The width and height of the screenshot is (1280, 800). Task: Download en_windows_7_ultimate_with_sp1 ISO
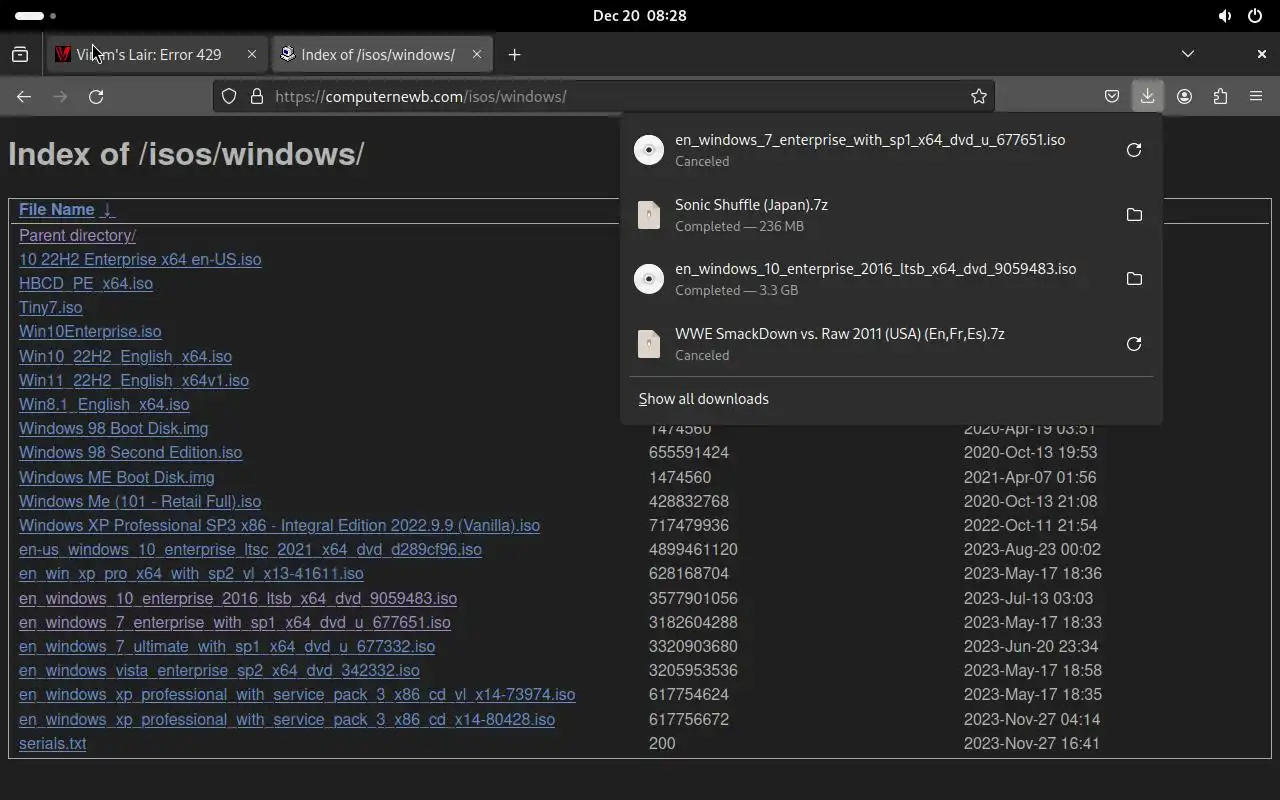[x=227, y=647]
